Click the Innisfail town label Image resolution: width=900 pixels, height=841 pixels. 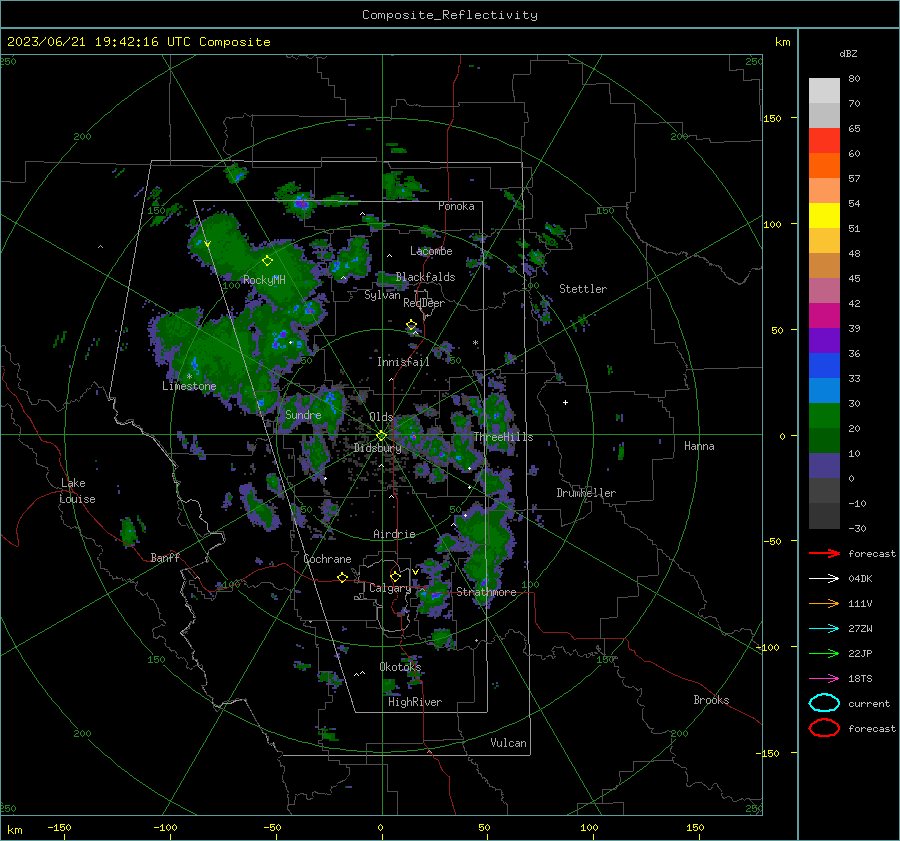[x=403, y=362]
